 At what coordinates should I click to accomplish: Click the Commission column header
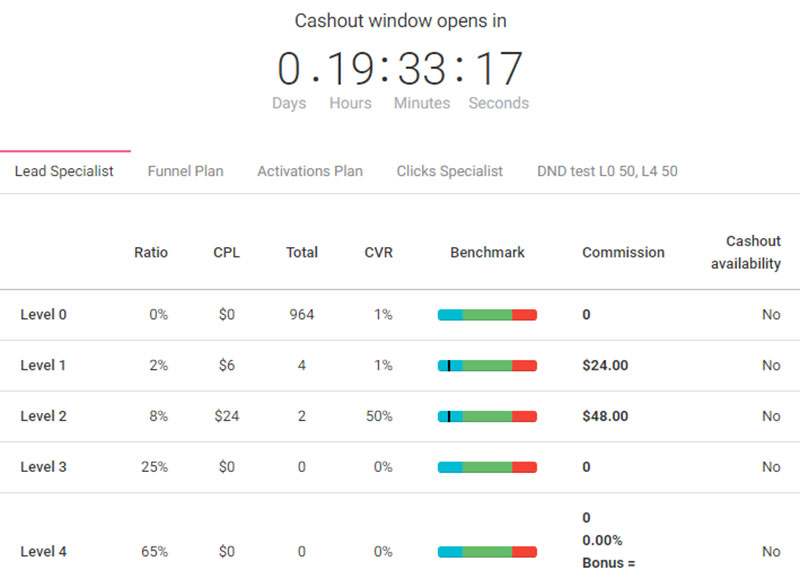623,253
